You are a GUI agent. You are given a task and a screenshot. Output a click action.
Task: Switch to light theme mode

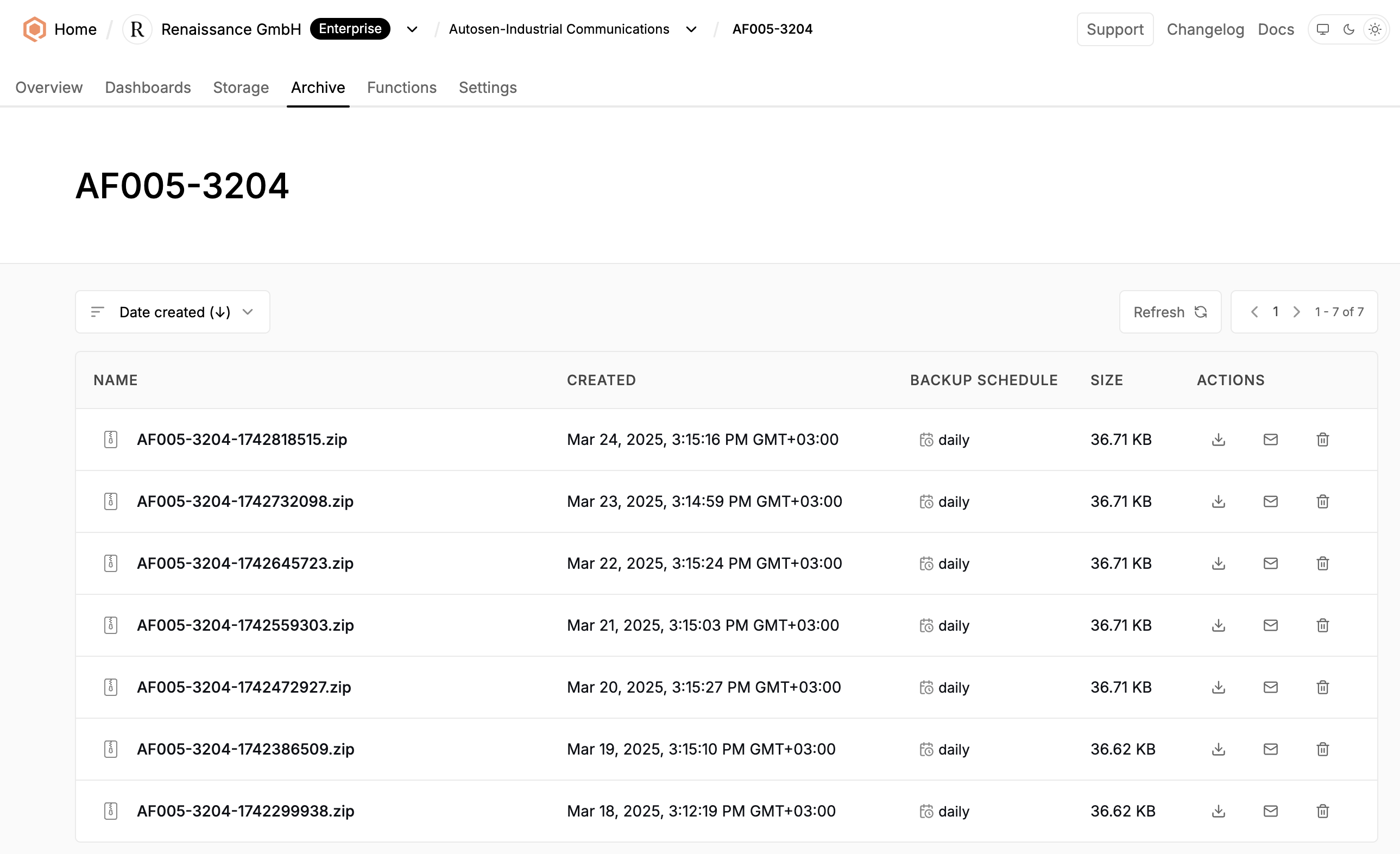(x=1375, y=29)
